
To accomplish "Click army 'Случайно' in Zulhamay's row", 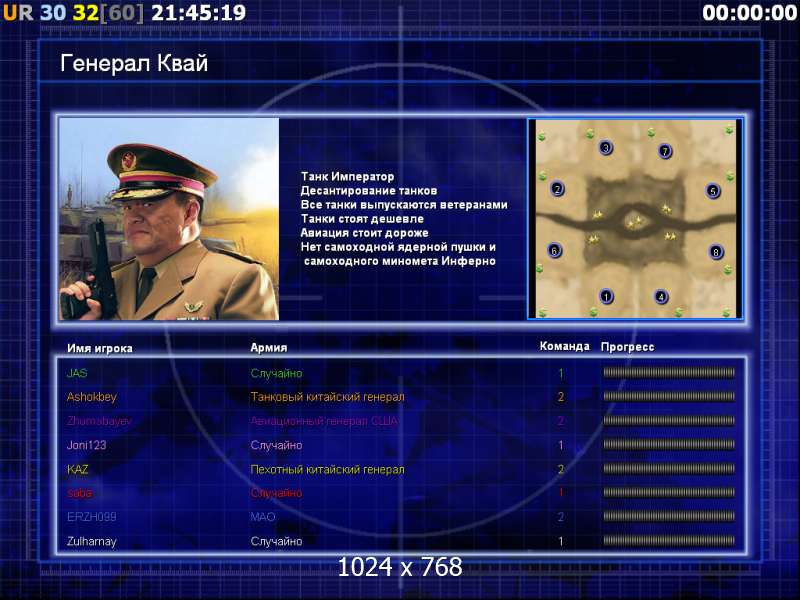I will click(x=277, y=541).
